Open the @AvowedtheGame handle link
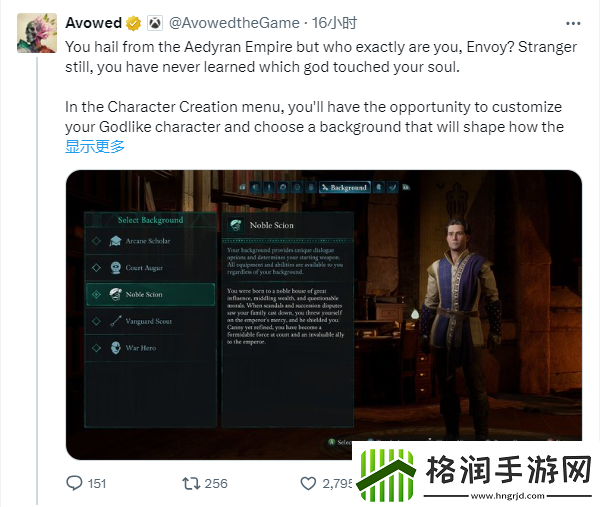Viewport: 602px width, 507px height. 234,23
